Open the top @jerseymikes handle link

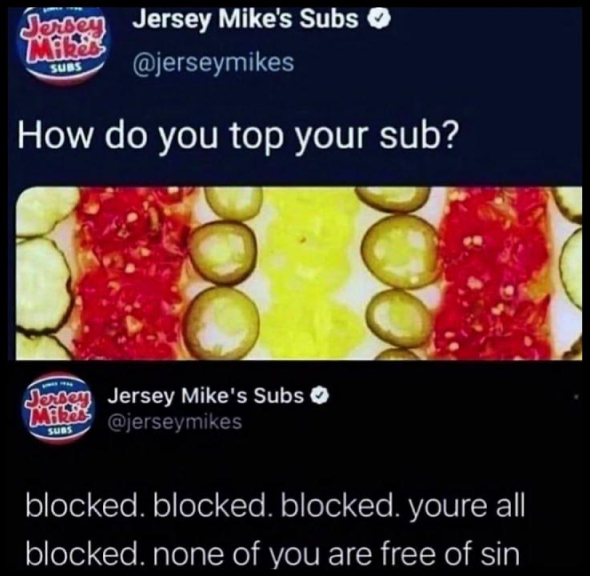213,62
